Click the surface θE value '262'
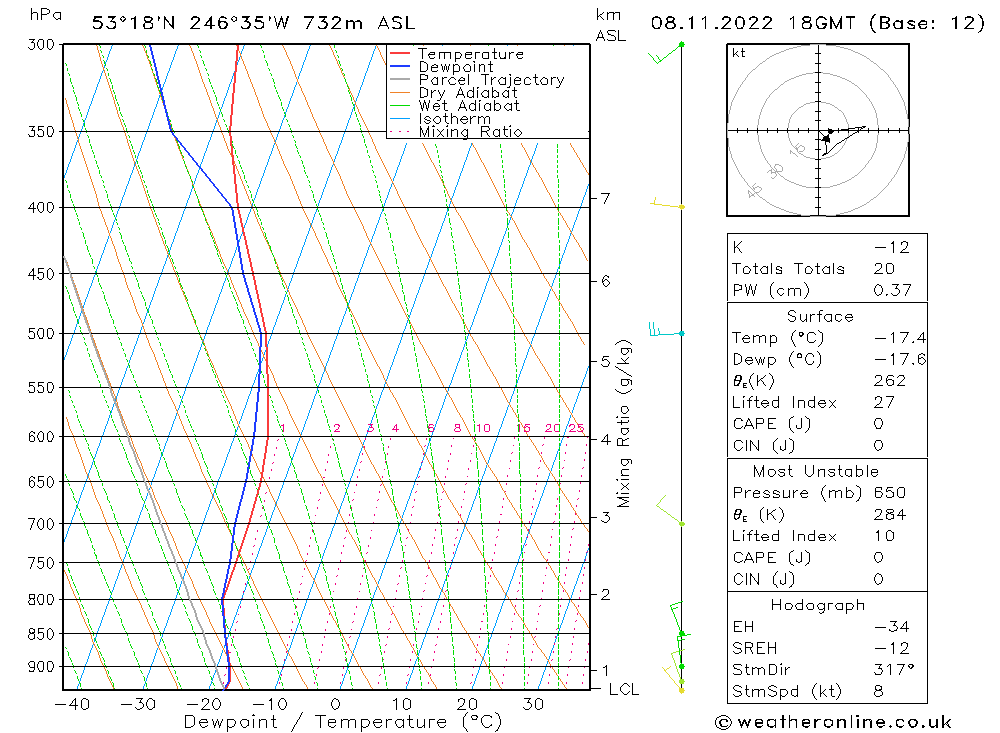Viewport: 1000px width, 733px height. (x=889, y=381)
